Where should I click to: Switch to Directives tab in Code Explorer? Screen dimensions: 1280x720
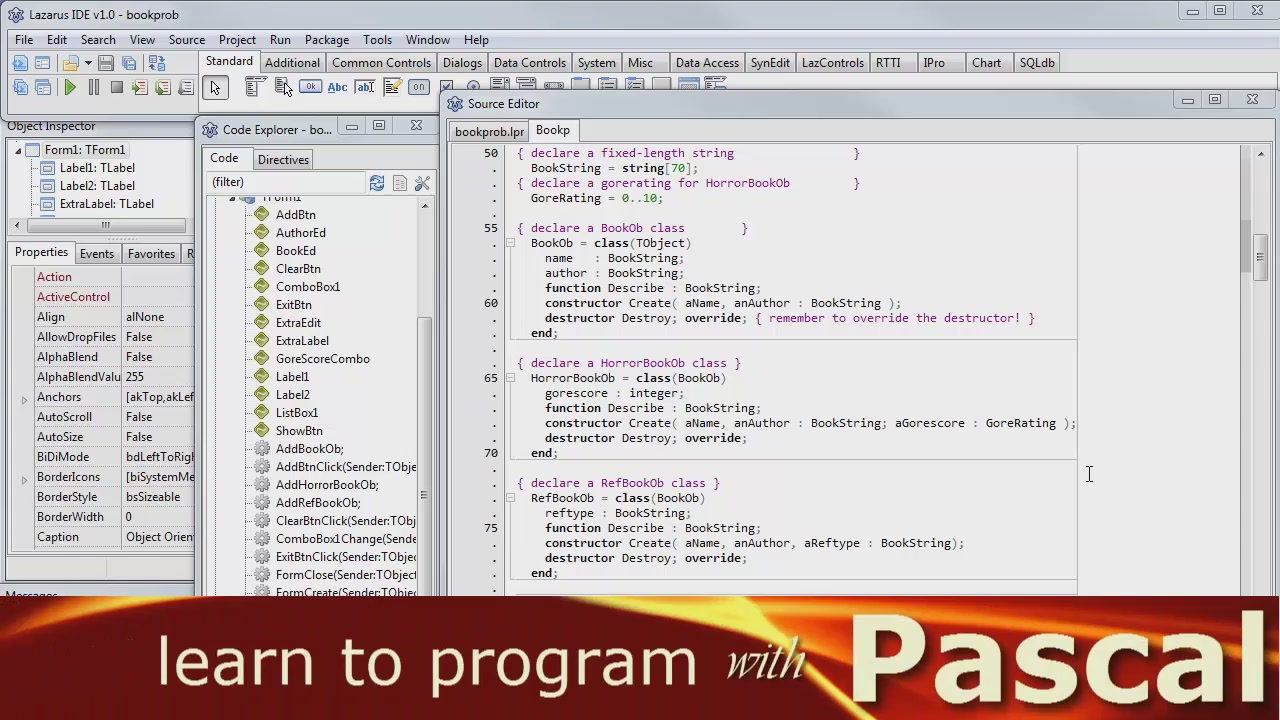coord(283,160)
